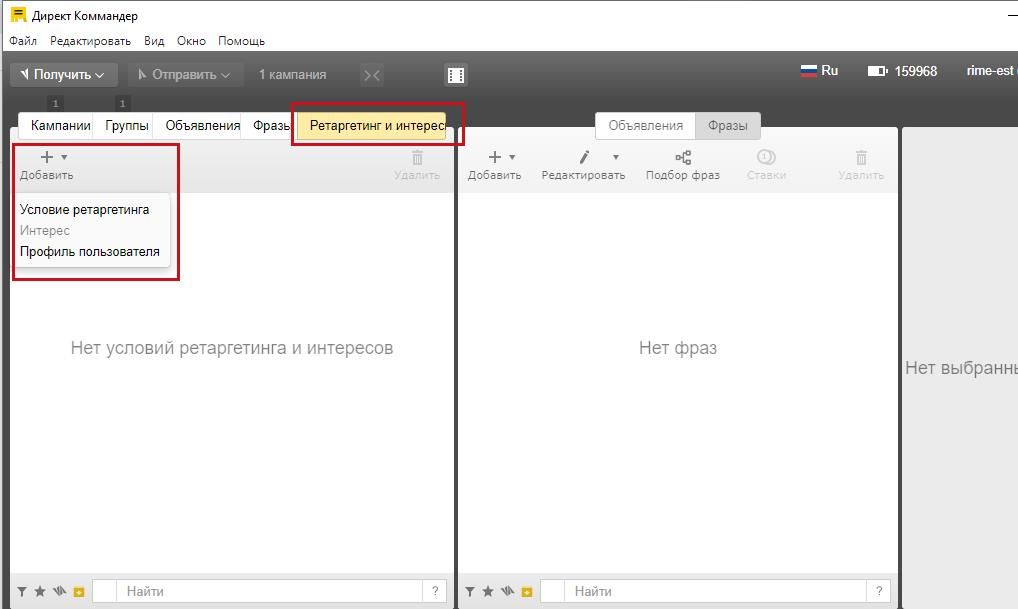Click the right panel filter funnel icon
Viewport: 1018px width, 609px height.
pos(470,591)
